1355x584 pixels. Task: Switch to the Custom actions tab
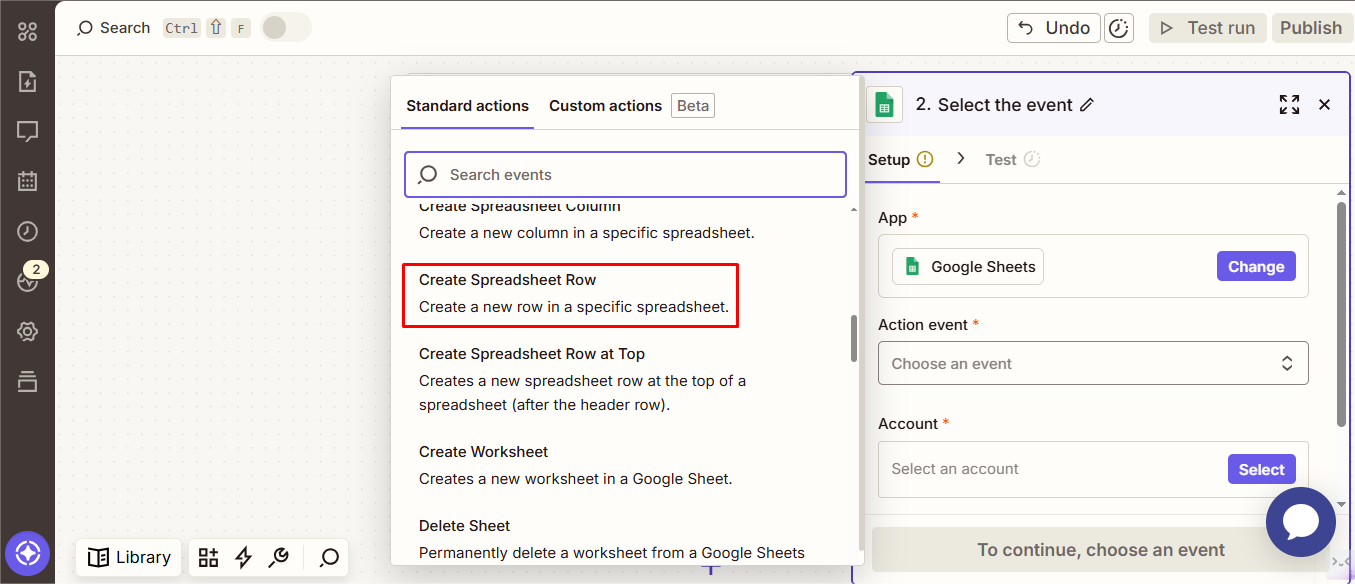pos(605,106)
